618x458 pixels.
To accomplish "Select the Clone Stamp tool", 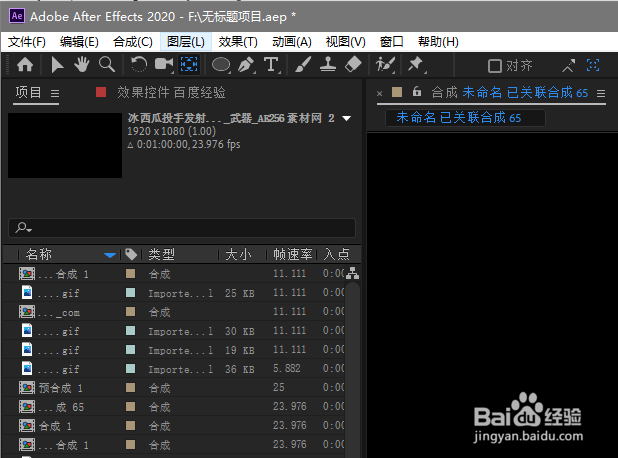I will click(328, 65).
